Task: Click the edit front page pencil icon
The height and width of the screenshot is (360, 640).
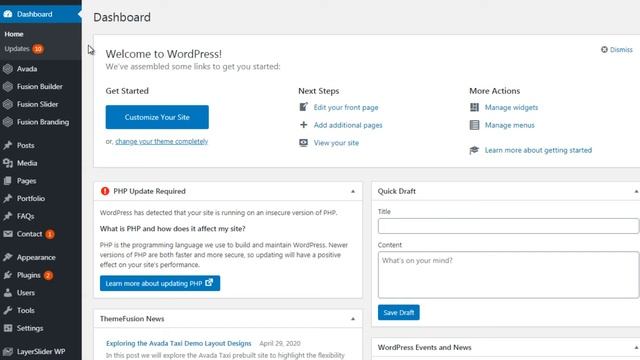Action: [x=303, y=107]
